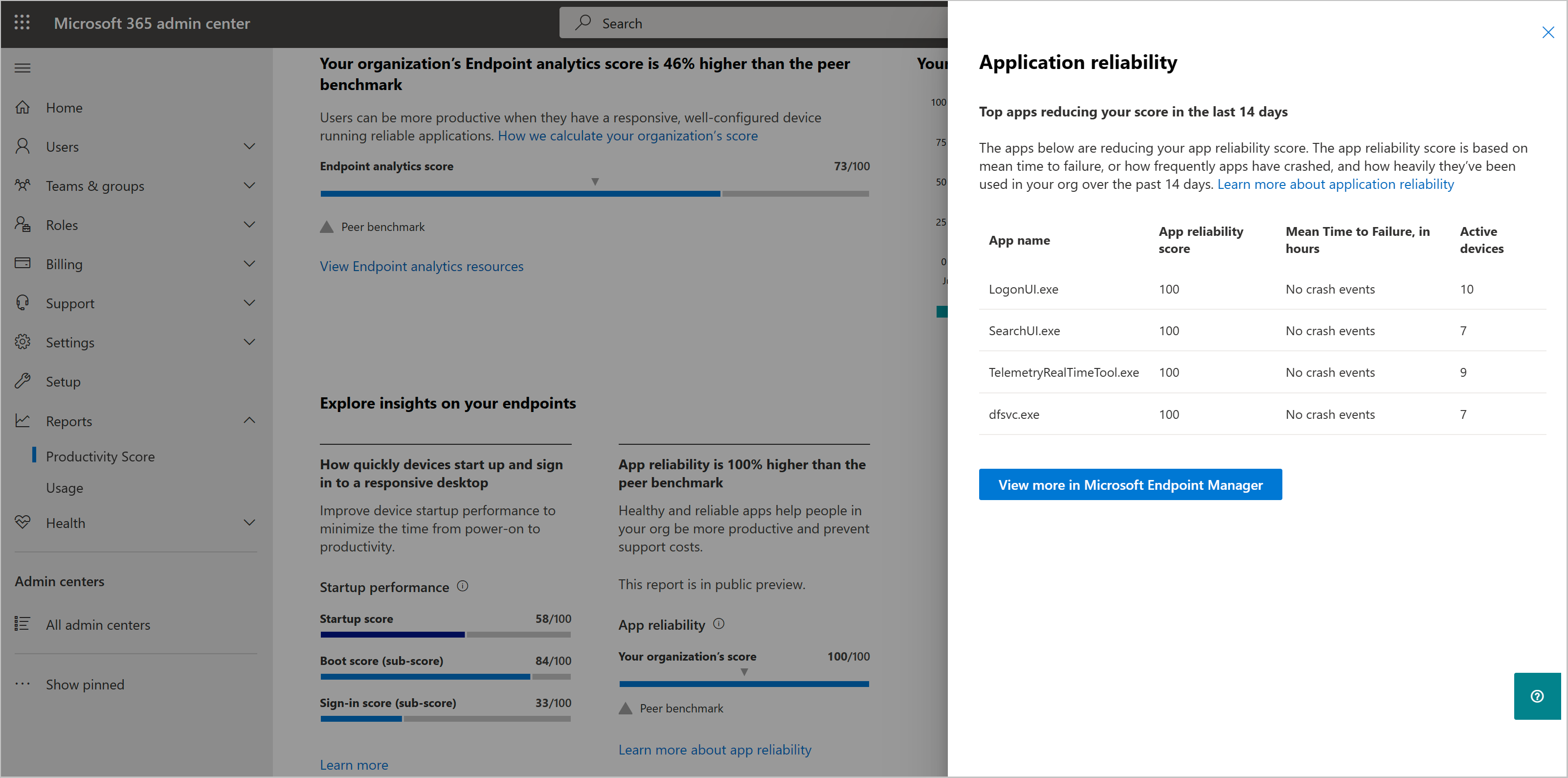Viewport: 1568px width, 778px height.
Task: Click the Home house icon
Action: click(22, 107)
